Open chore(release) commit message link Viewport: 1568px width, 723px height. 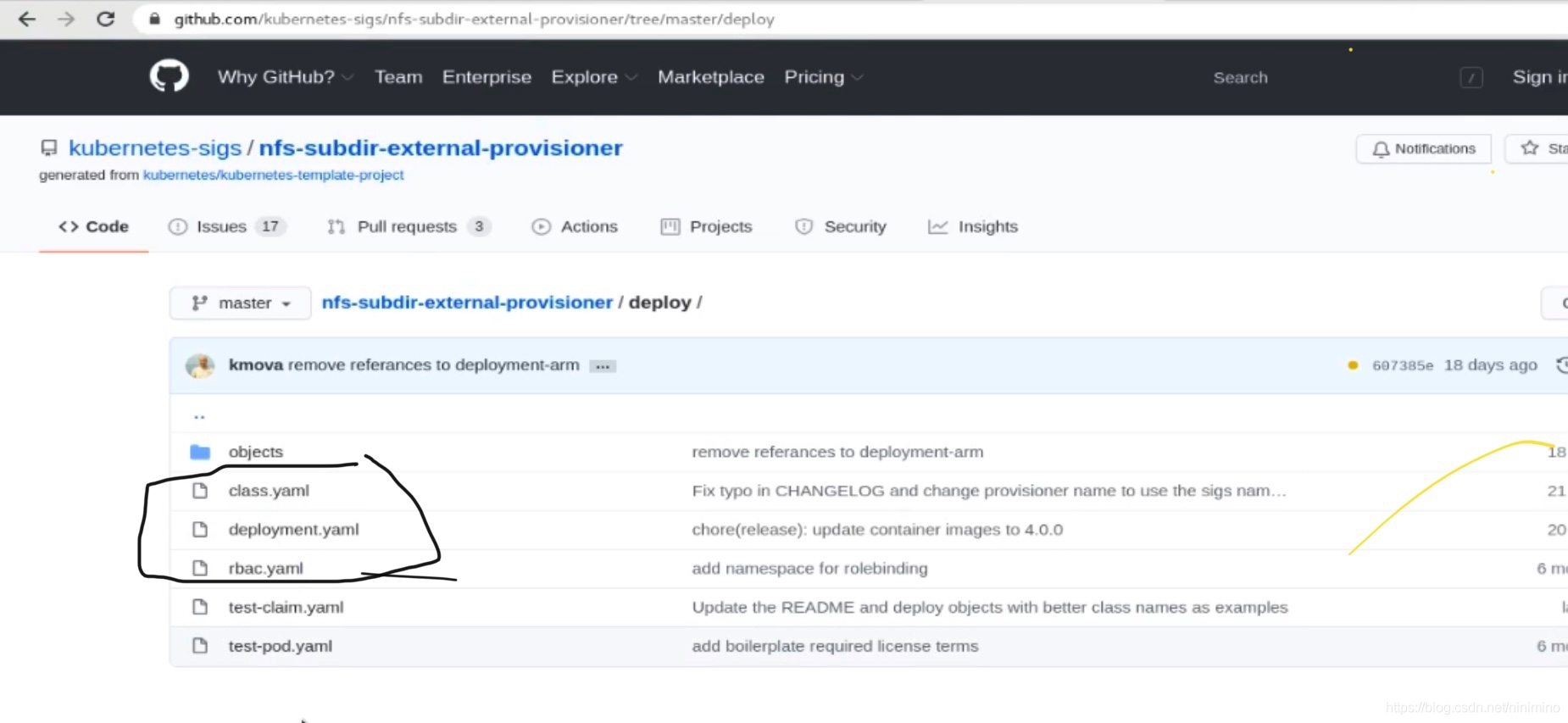(877, 530)
